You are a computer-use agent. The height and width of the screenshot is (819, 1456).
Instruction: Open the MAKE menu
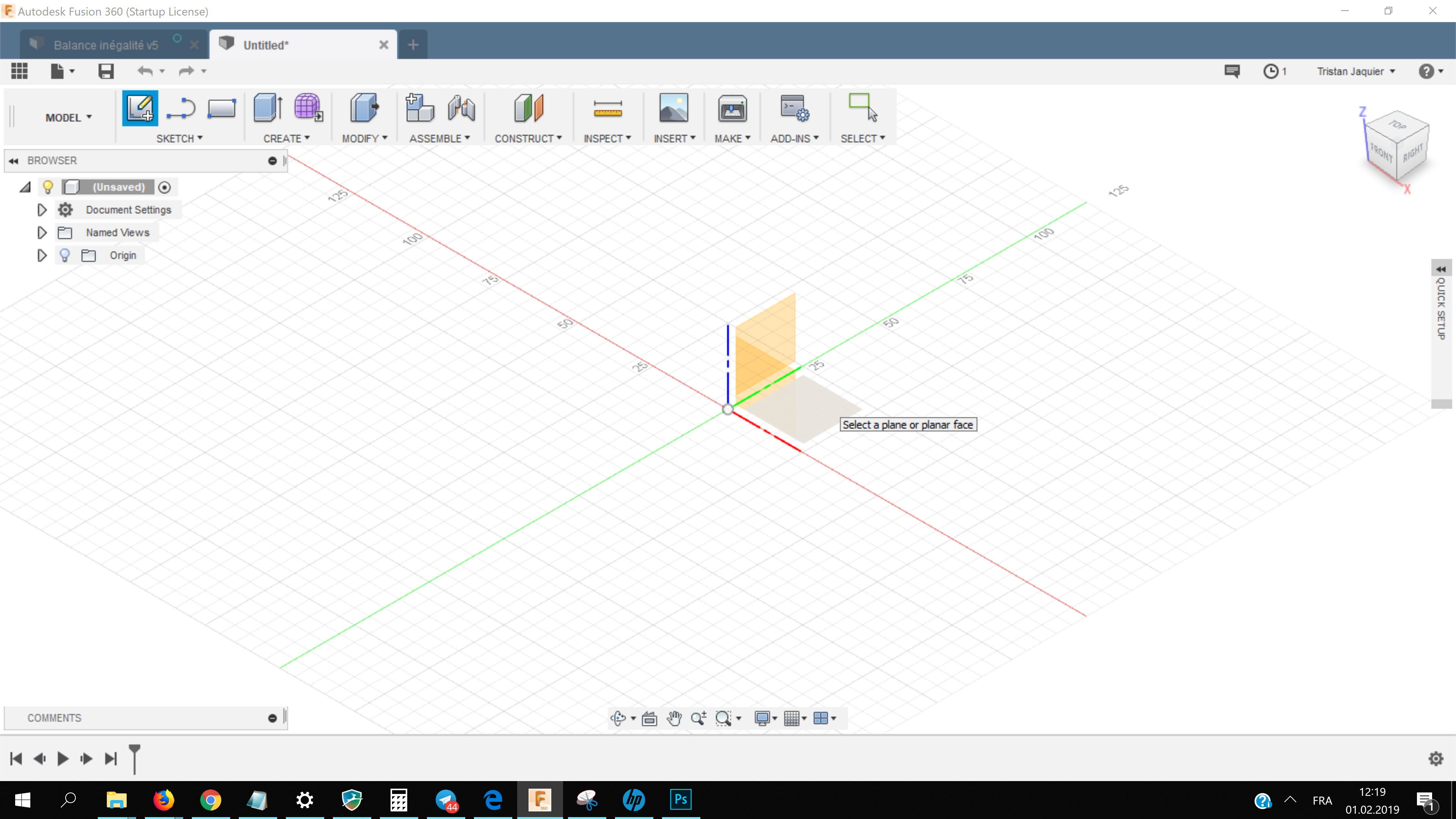[x=732, y=138]
